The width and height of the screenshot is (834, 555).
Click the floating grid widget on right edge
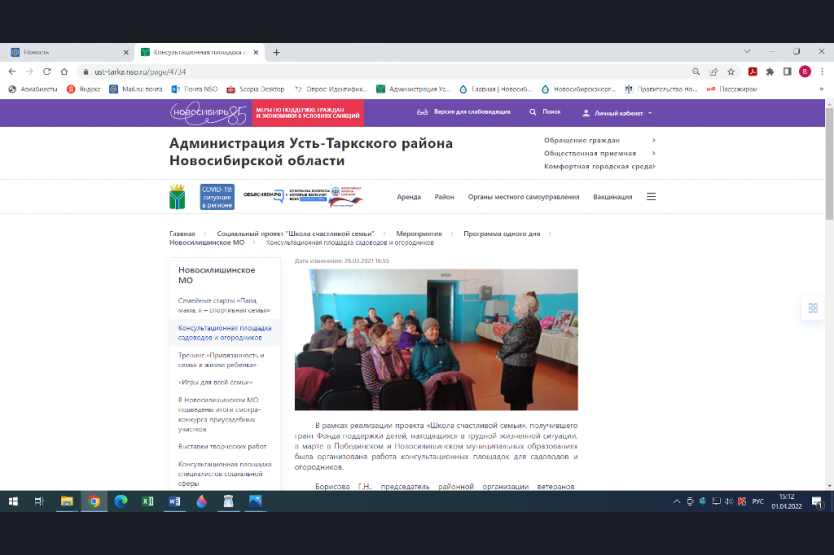pyautogui.click(x=813, y=308)
